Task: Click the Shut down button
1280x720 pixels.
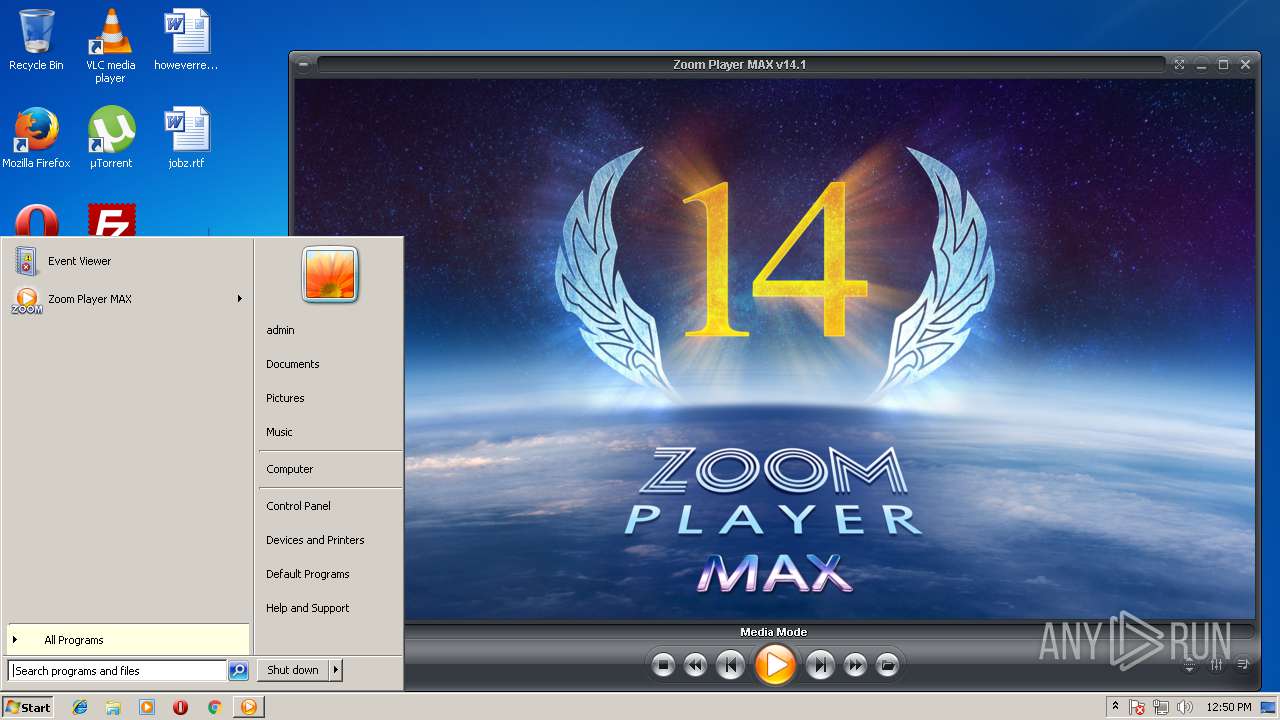Action: tap(293, 670)
